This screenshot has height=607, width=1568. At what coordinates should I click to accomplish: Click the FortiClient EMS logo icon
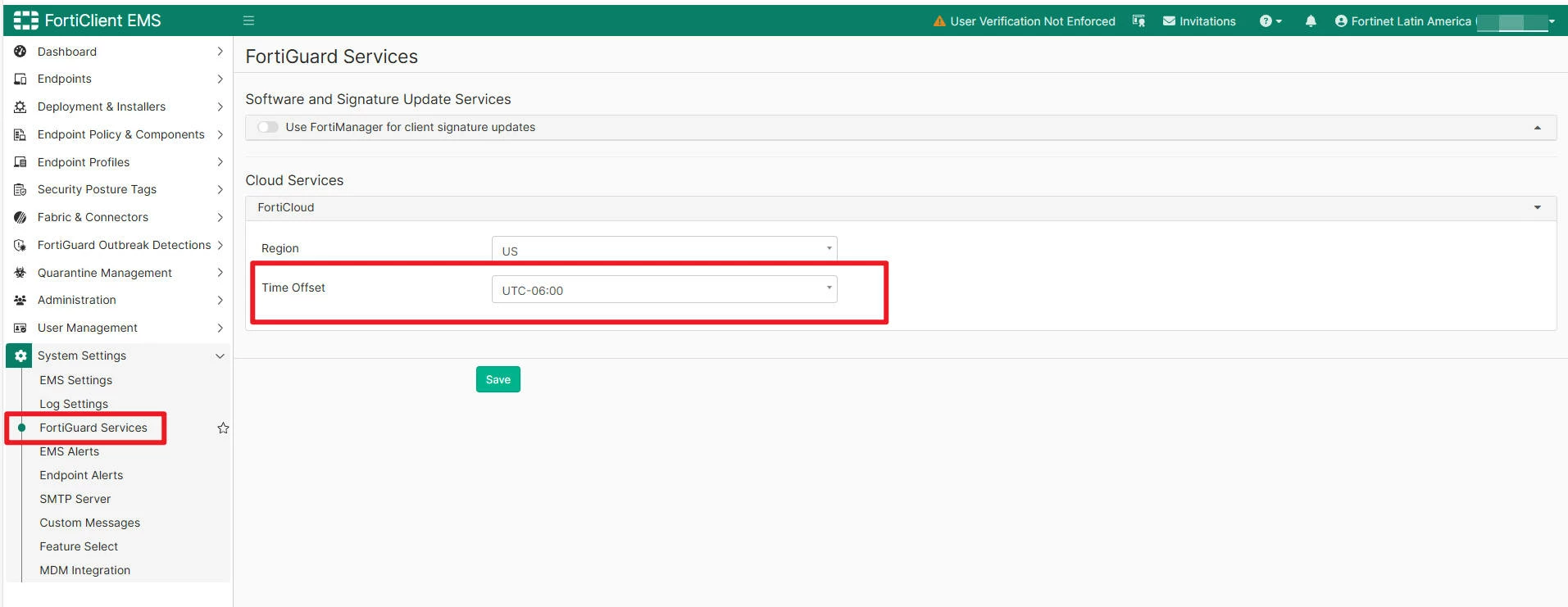coord(26,20)
